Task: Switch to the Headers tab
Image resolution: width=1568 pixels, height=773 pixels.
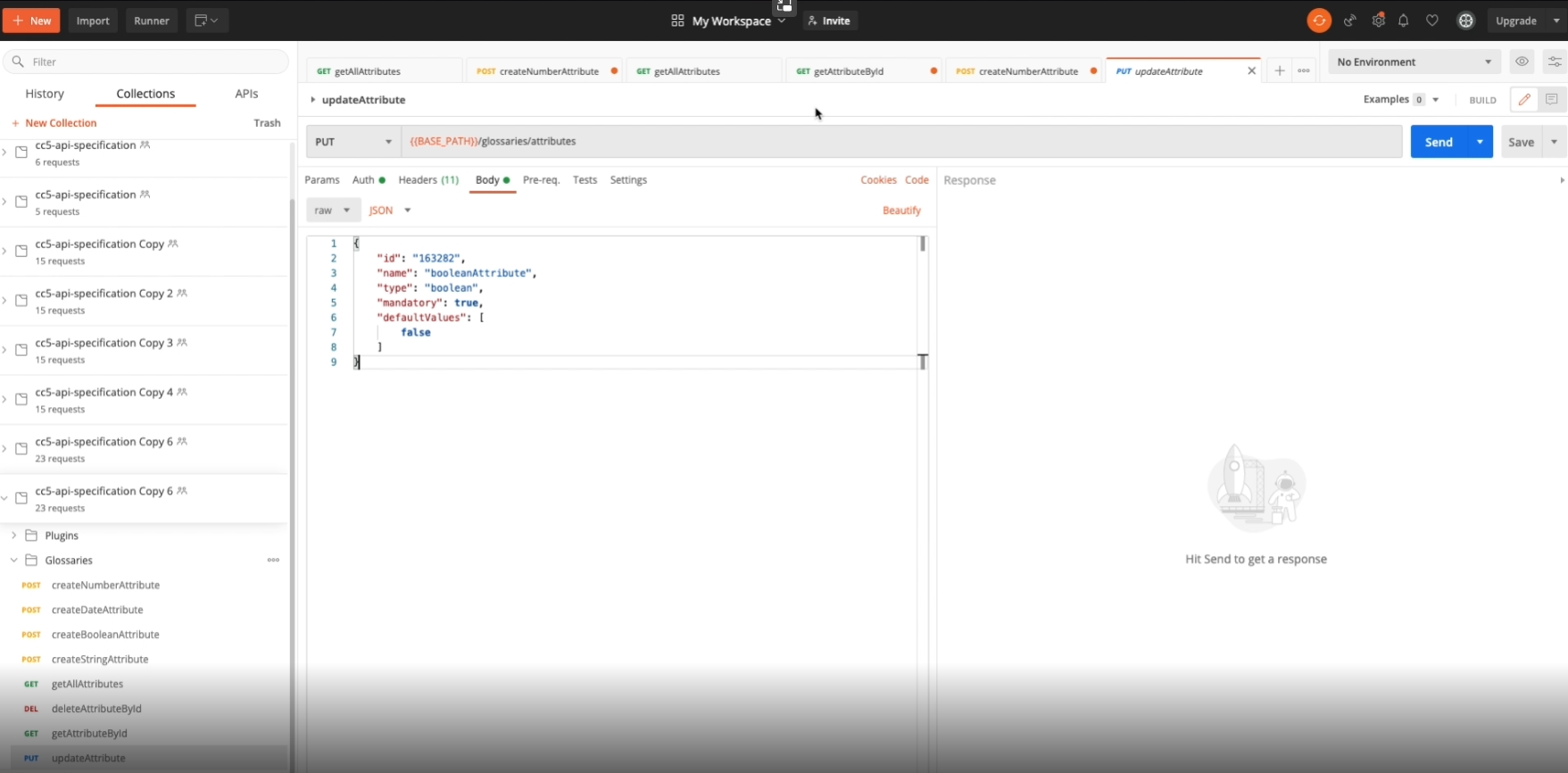Action: coord(427,180)
